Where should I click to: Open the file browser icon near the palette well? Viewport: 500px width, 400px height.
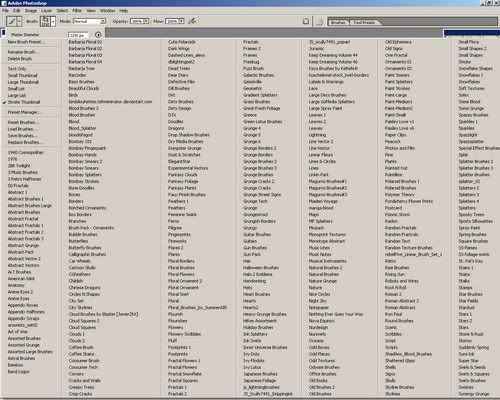pos(306,21)
